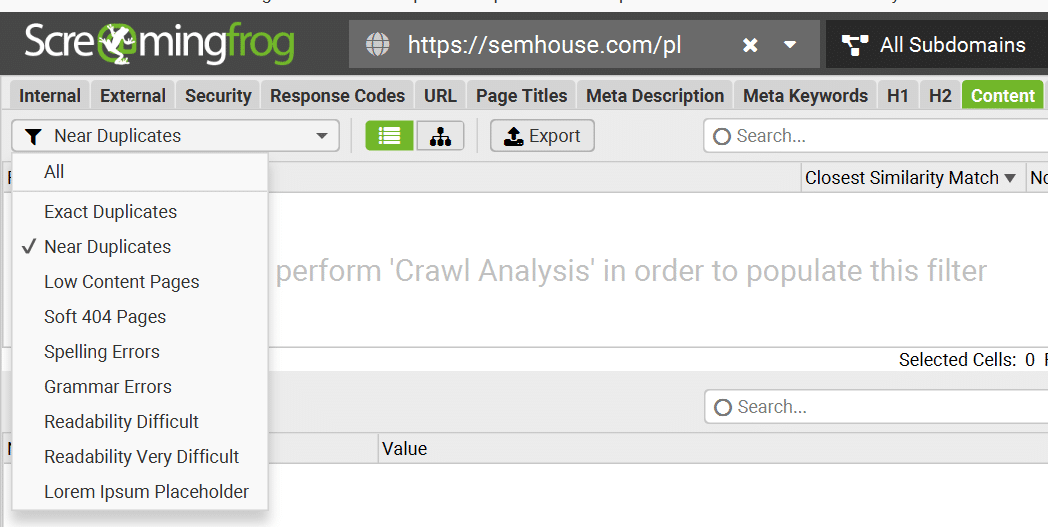Select Lorem Ipsum Placeholder filter
This screenshot has width=1048, height=527.
click(146, 492)
